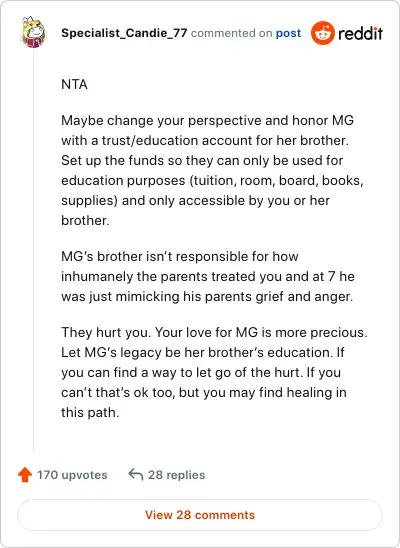Select the paragraph starting "They hurt you"

tap(214, 372)
